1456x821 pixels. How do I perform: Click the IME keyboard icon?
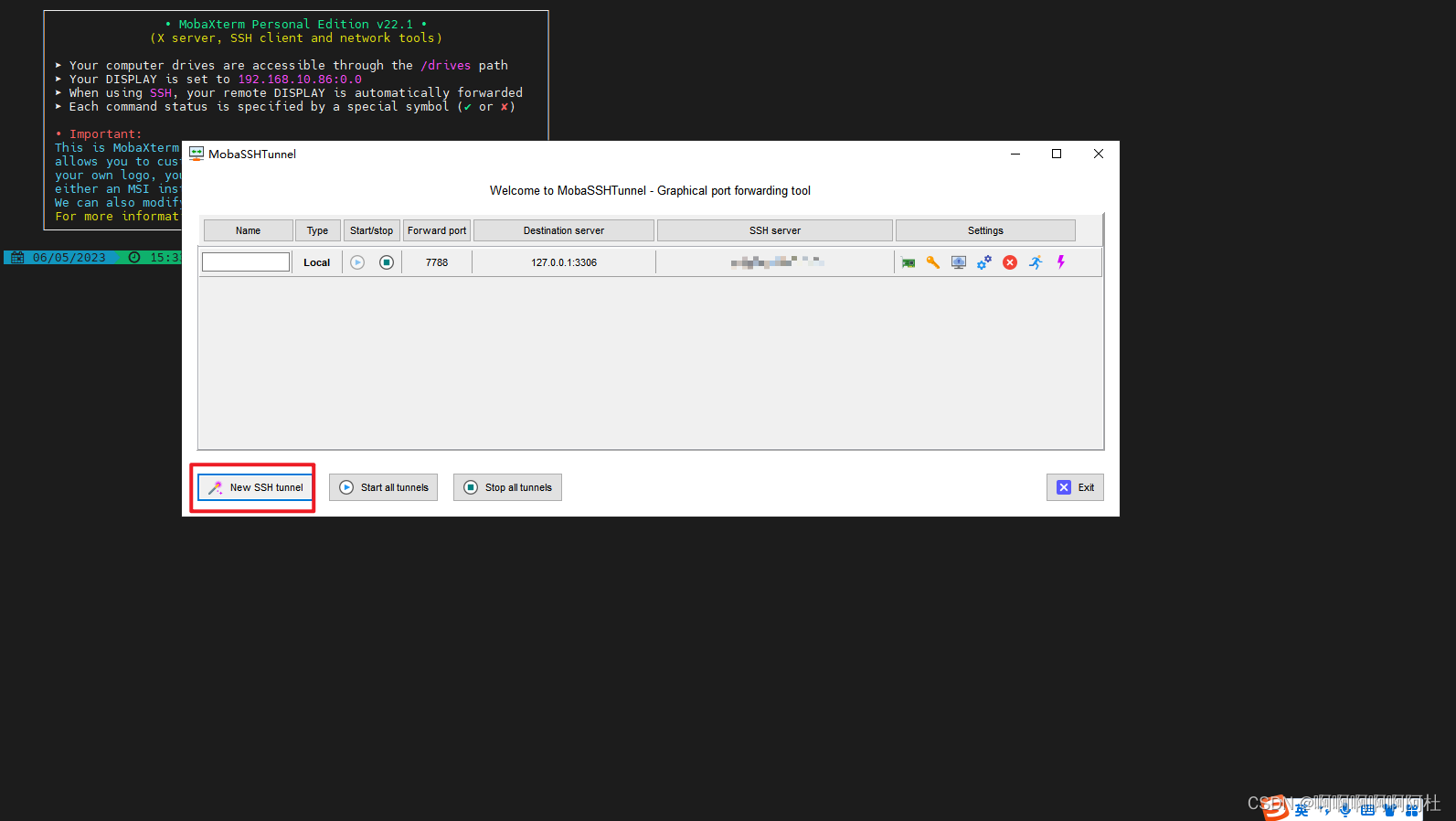click(x=1367, y=809)
